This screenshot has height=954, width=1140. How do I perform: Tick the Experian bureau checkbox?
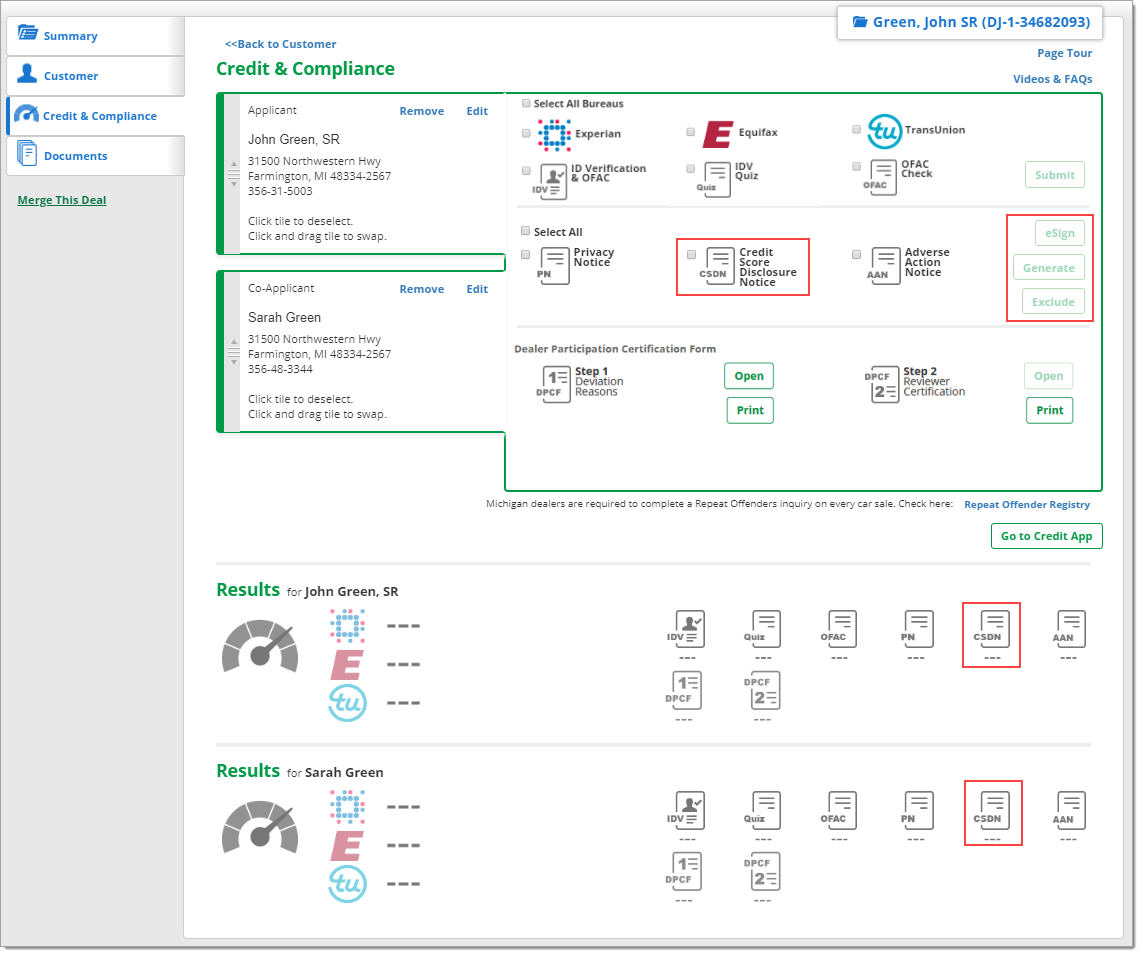tap(526, 133)
